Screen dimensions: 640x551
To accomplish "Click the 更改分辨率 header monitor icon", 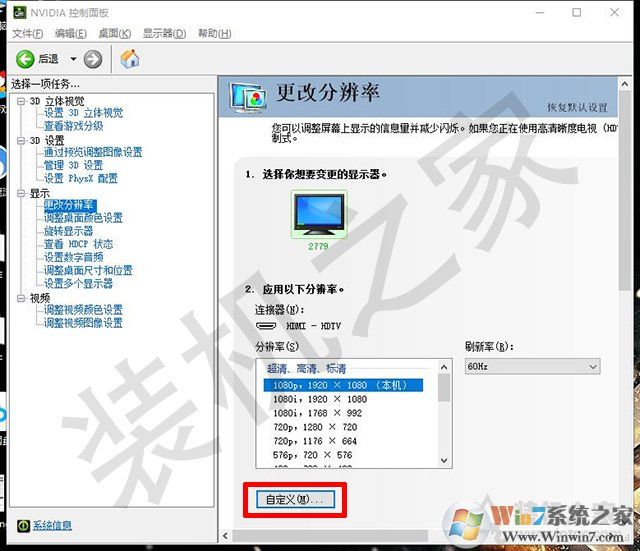I will pyautogui.click(x=248, y=97).
